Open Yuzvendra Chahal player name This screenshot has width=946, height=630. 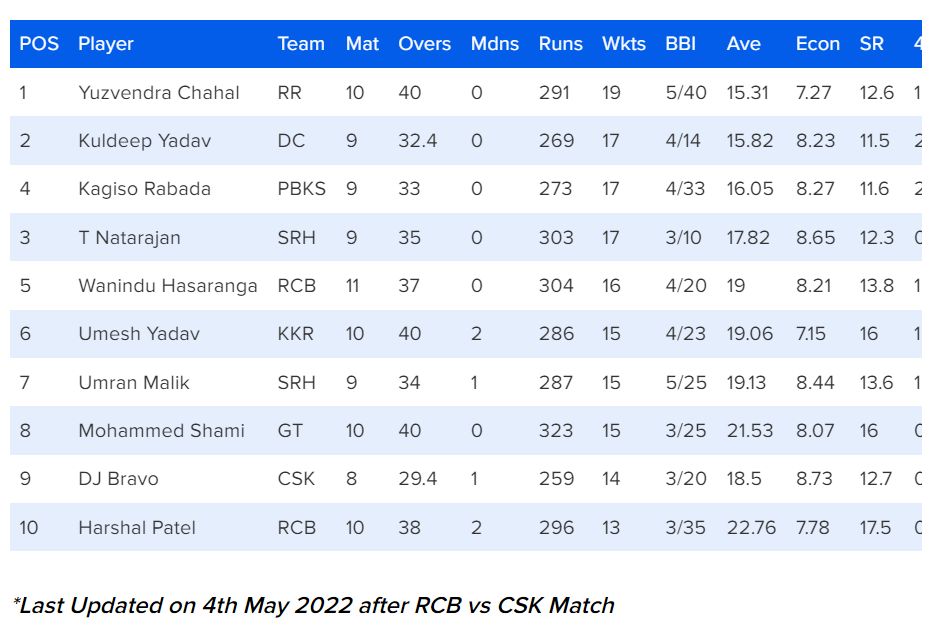tap(159, 93)
